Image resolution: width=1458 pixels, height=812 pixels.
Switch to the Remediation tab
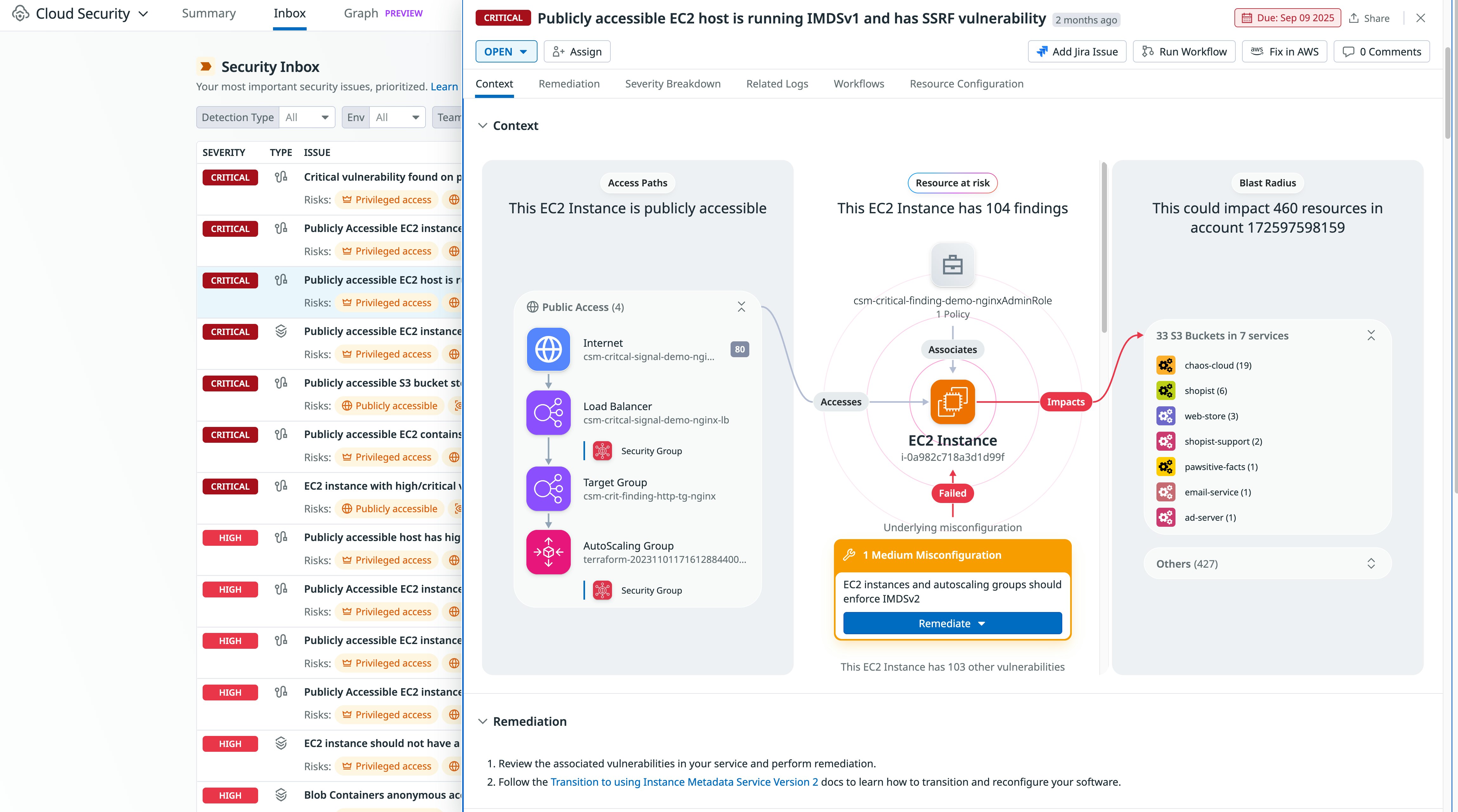coord(569,84)
